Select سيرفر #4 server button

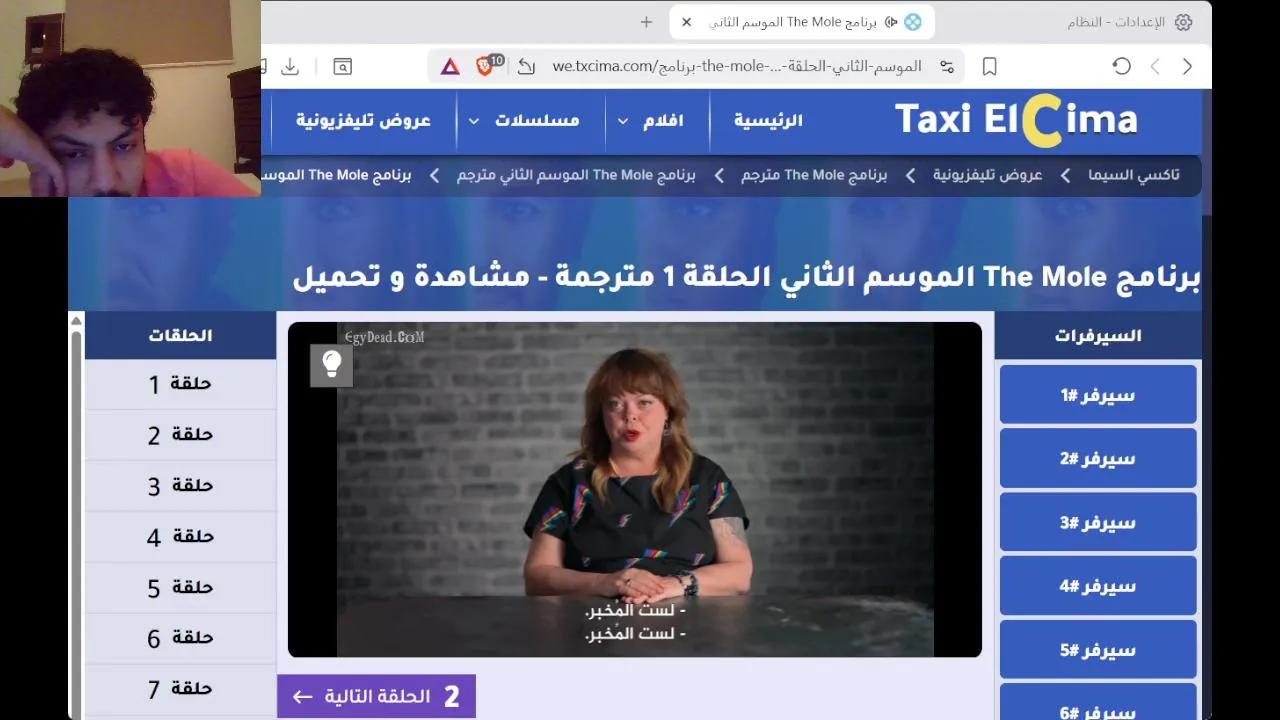(x=1098, y=587)
